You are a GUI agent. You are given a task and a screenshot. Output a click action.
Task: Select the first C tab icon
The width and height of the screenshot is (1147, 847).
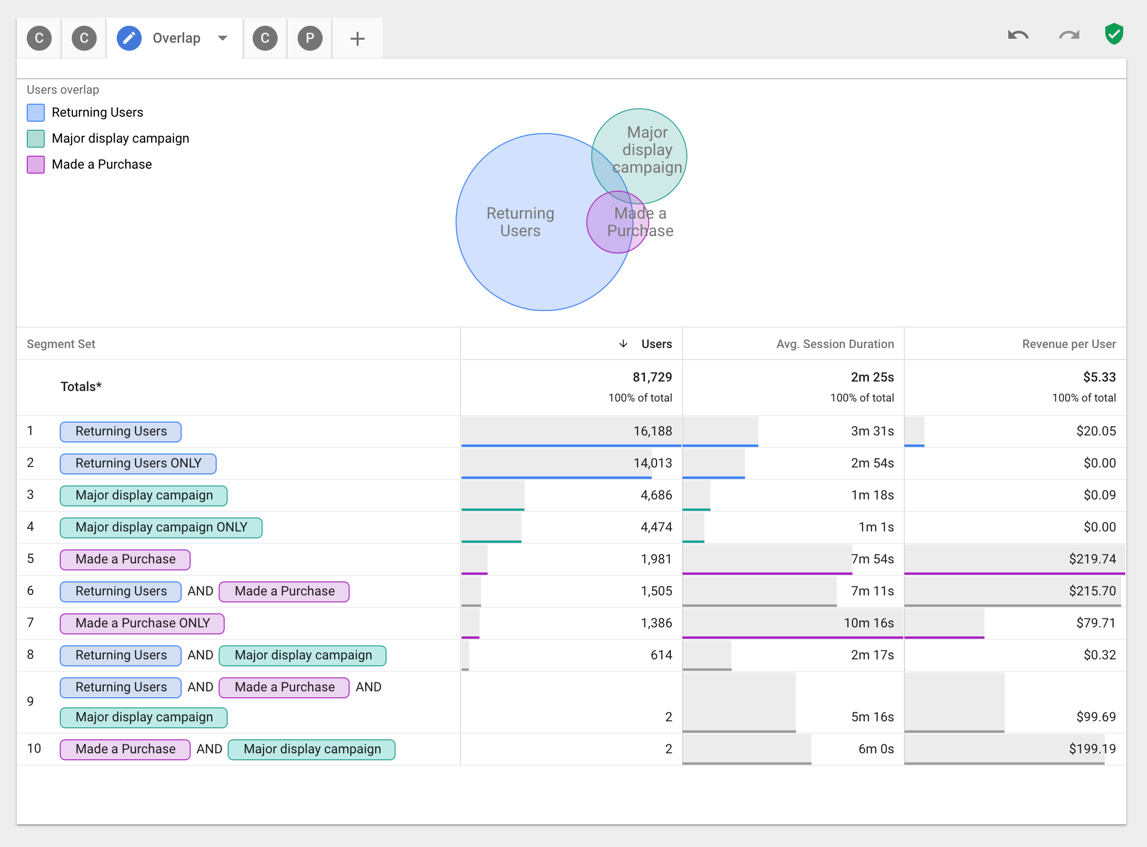click(39, 37)
